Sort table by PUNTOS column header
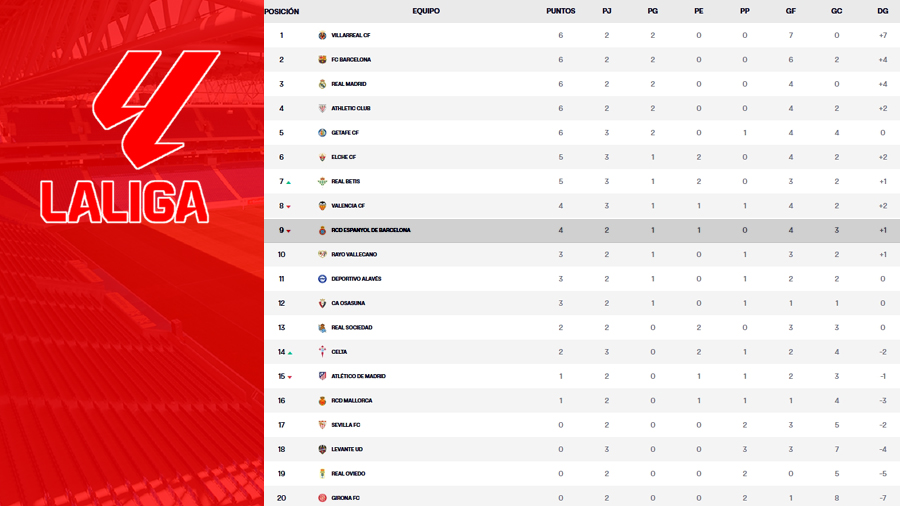The image size is (900, 506). point(560,11)
